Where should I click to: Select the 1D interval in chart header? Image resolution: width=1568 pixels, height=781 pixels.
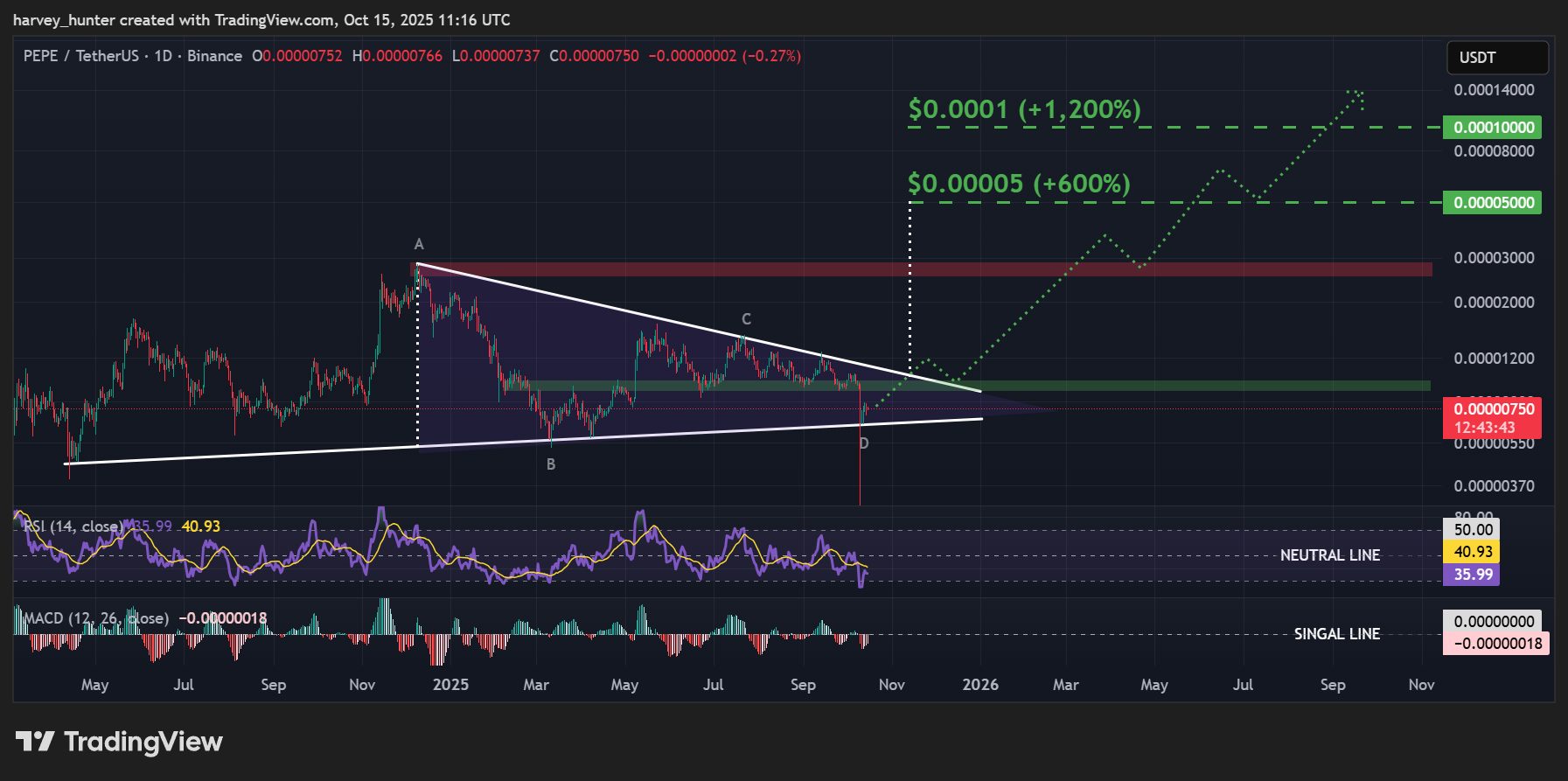click(x=163, y=56)
